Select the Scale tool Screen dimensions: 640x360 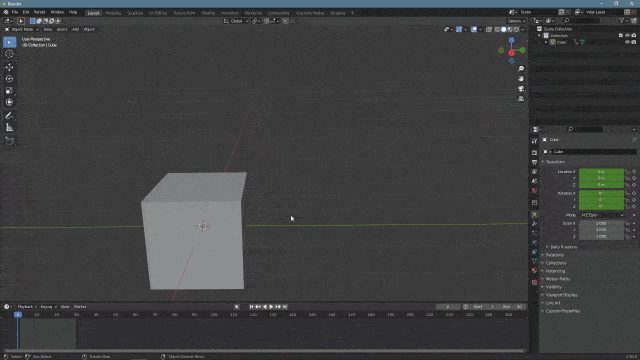(x=9, y=91)
